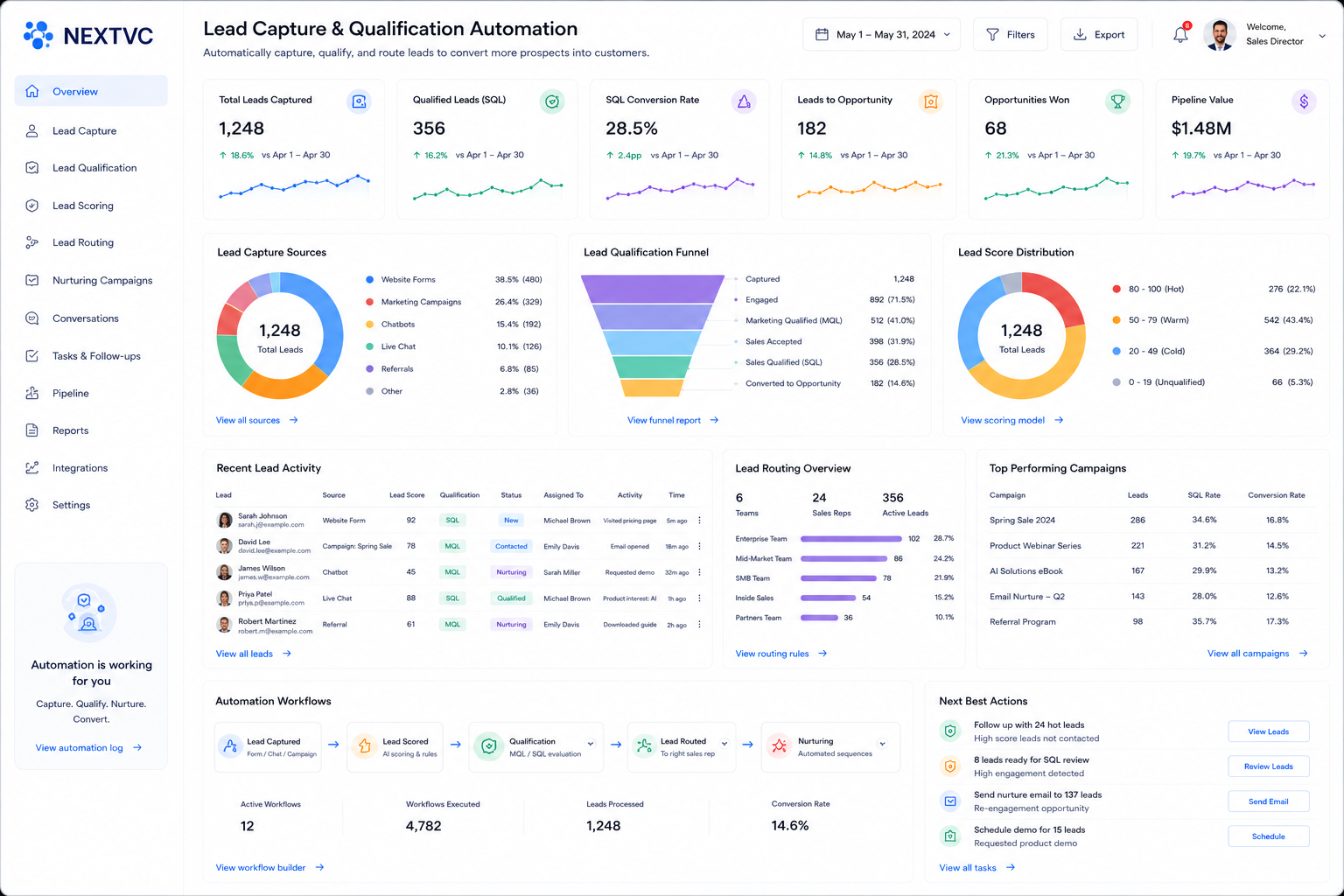Click the Export button
Image resolution: width=1344 pixels, height=896 pixels.
click(x=1099, y=35)
